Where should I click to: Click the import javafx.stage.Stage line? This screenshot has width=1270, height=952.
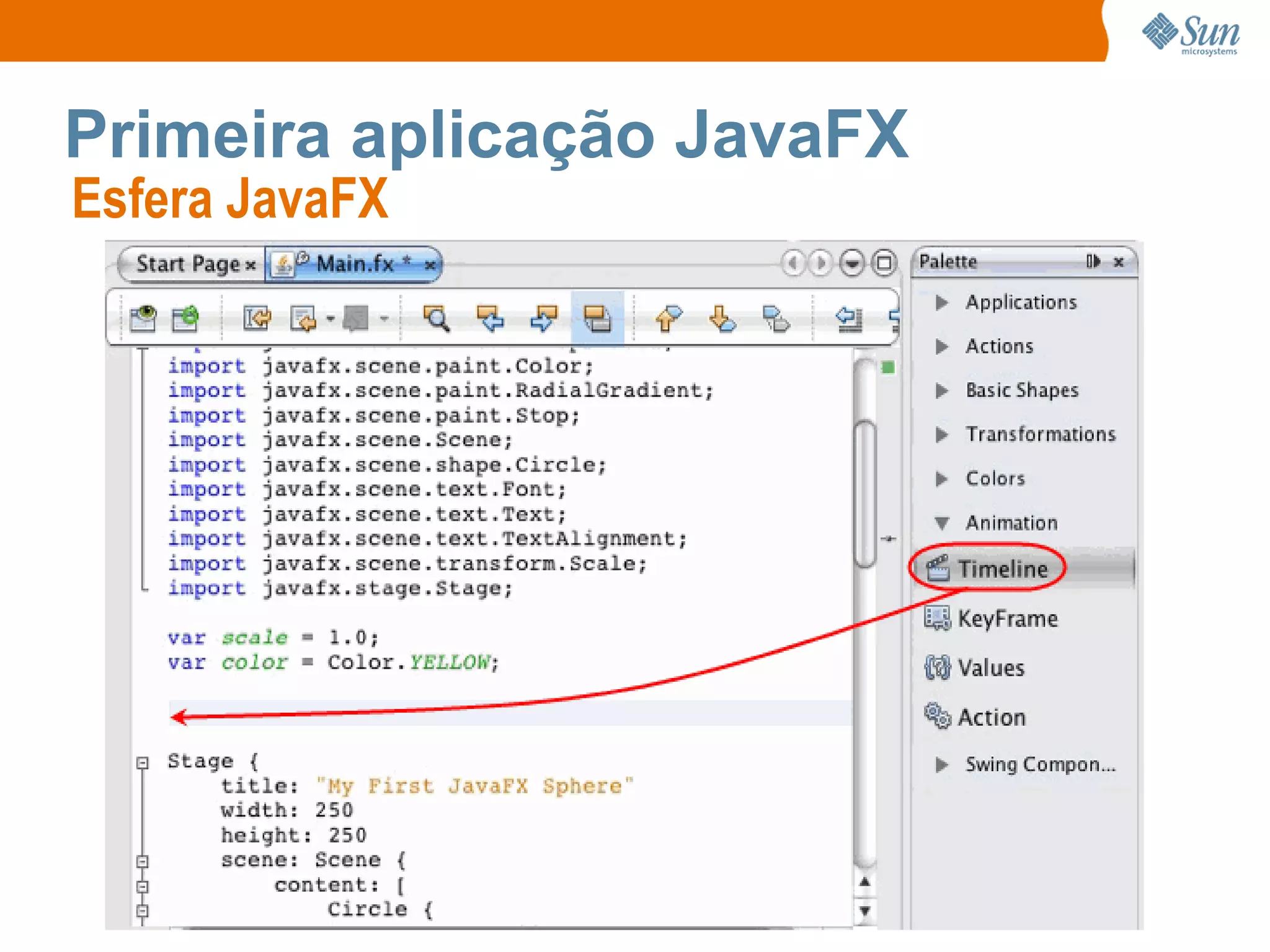[340, 588]
